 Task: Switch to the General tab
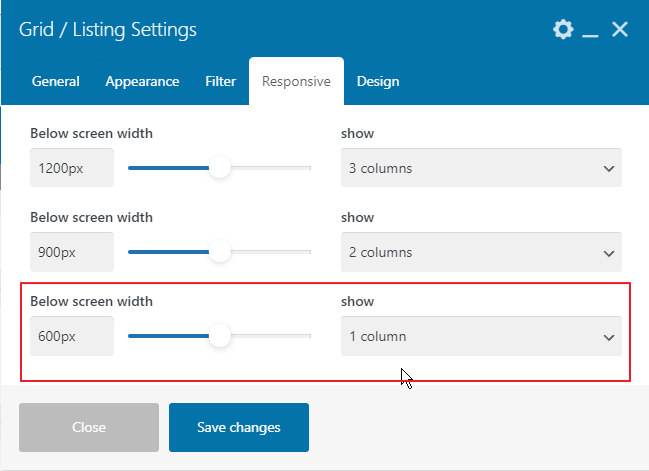[x=56, y=82]
